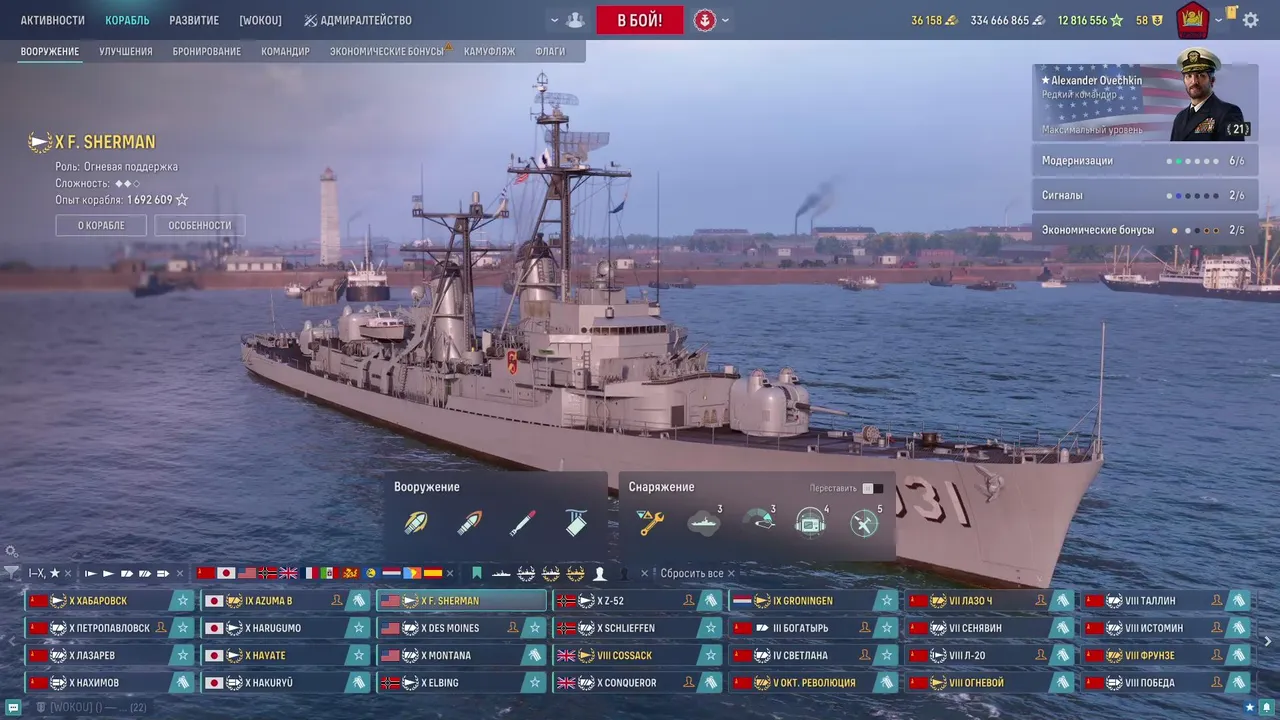Image resolution: width=1280 pixels, height=720 pixels.
Task: Expand the Экономические бонусы 2/5 row
Action: coord(1145,230)
